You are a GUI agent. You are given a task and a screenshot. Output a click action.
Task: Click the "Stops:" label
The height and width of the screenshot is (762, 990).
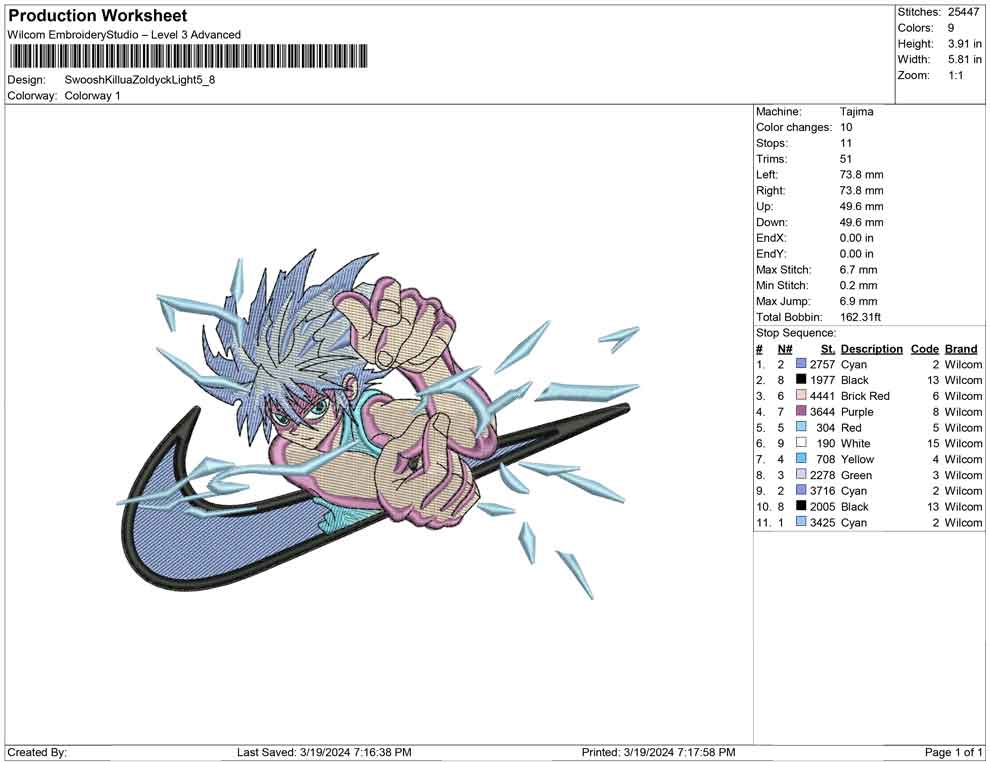coord(772,143)
